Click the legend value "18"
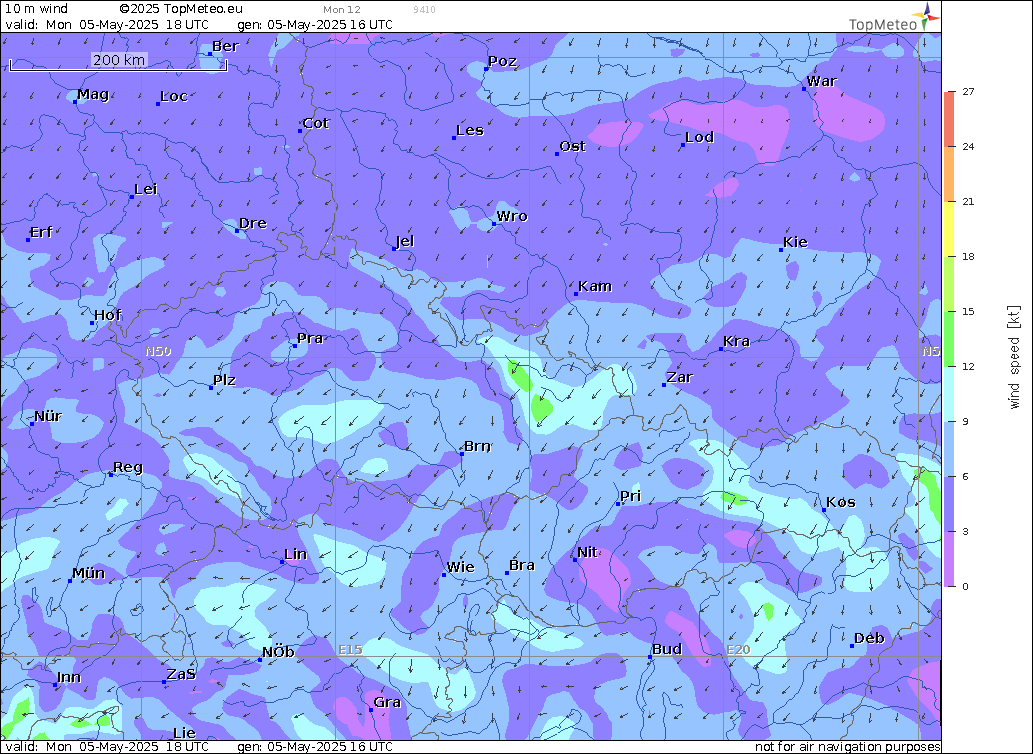The image size is (1033, 754). pyautogui.click(x=968, y=256)
